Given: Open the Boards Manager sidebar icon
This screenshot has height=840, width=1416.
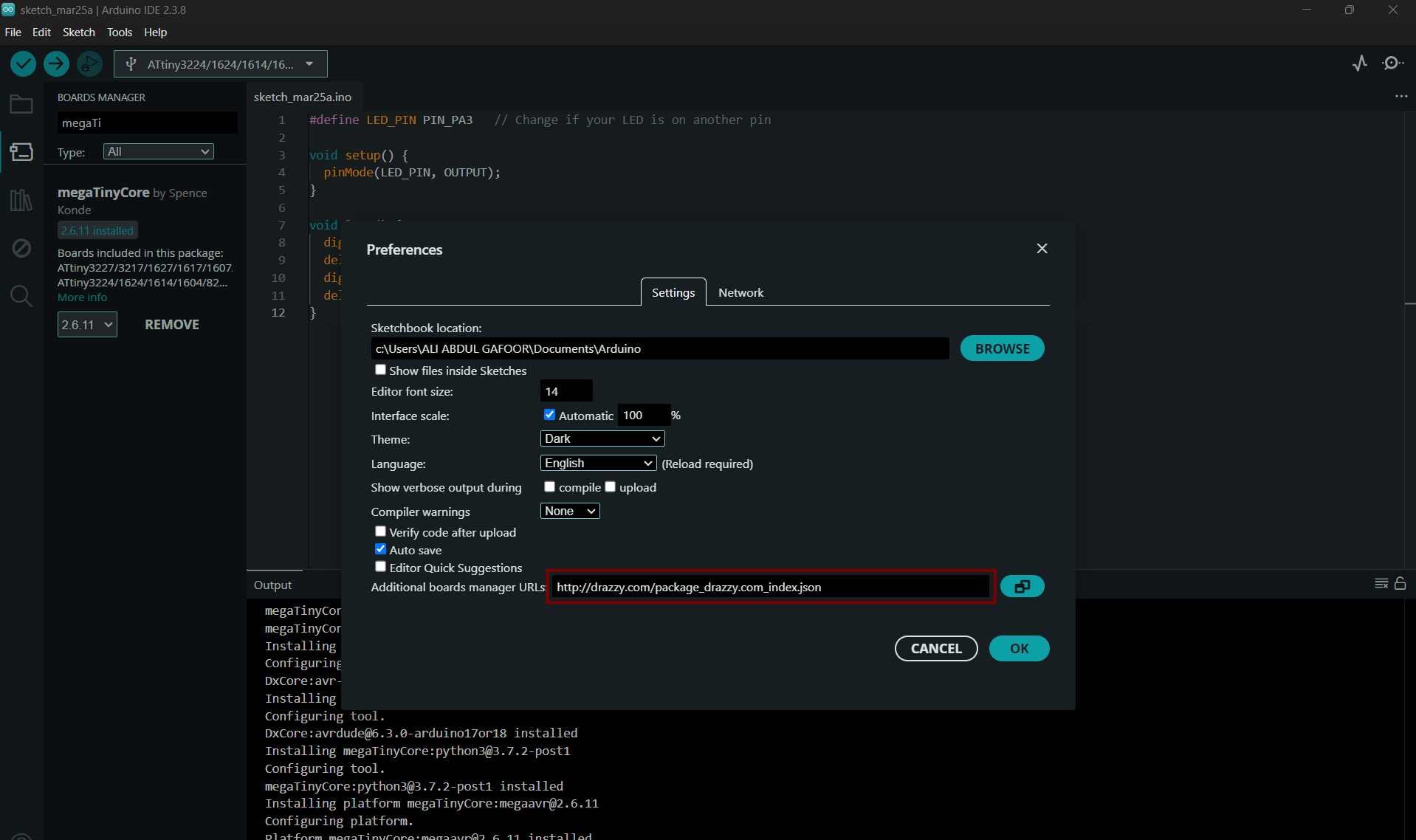Looking at the screenshot, I should click(x=21, y=152).
